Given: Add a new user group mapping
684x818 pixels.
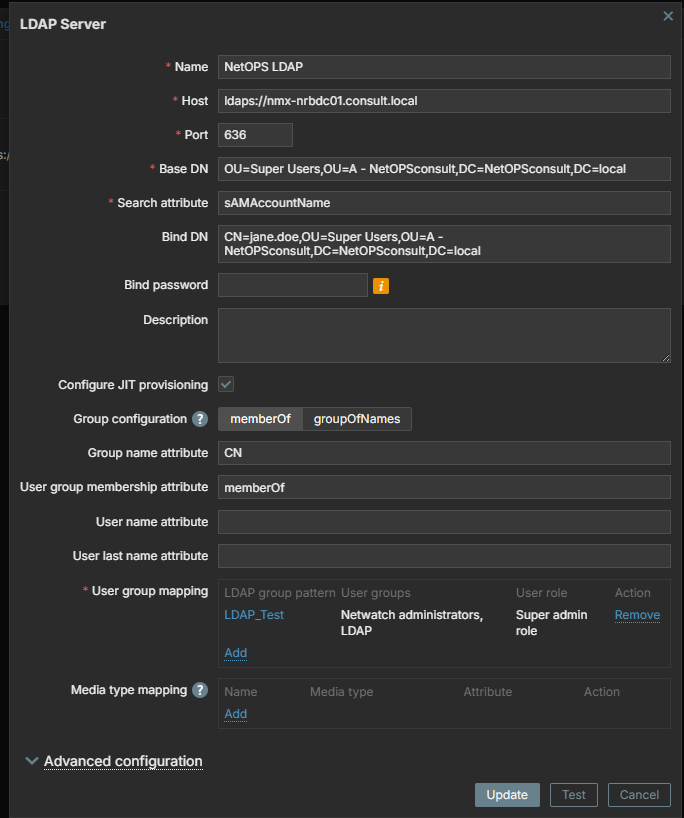Looking at the screenshot, I should (235, 653).
